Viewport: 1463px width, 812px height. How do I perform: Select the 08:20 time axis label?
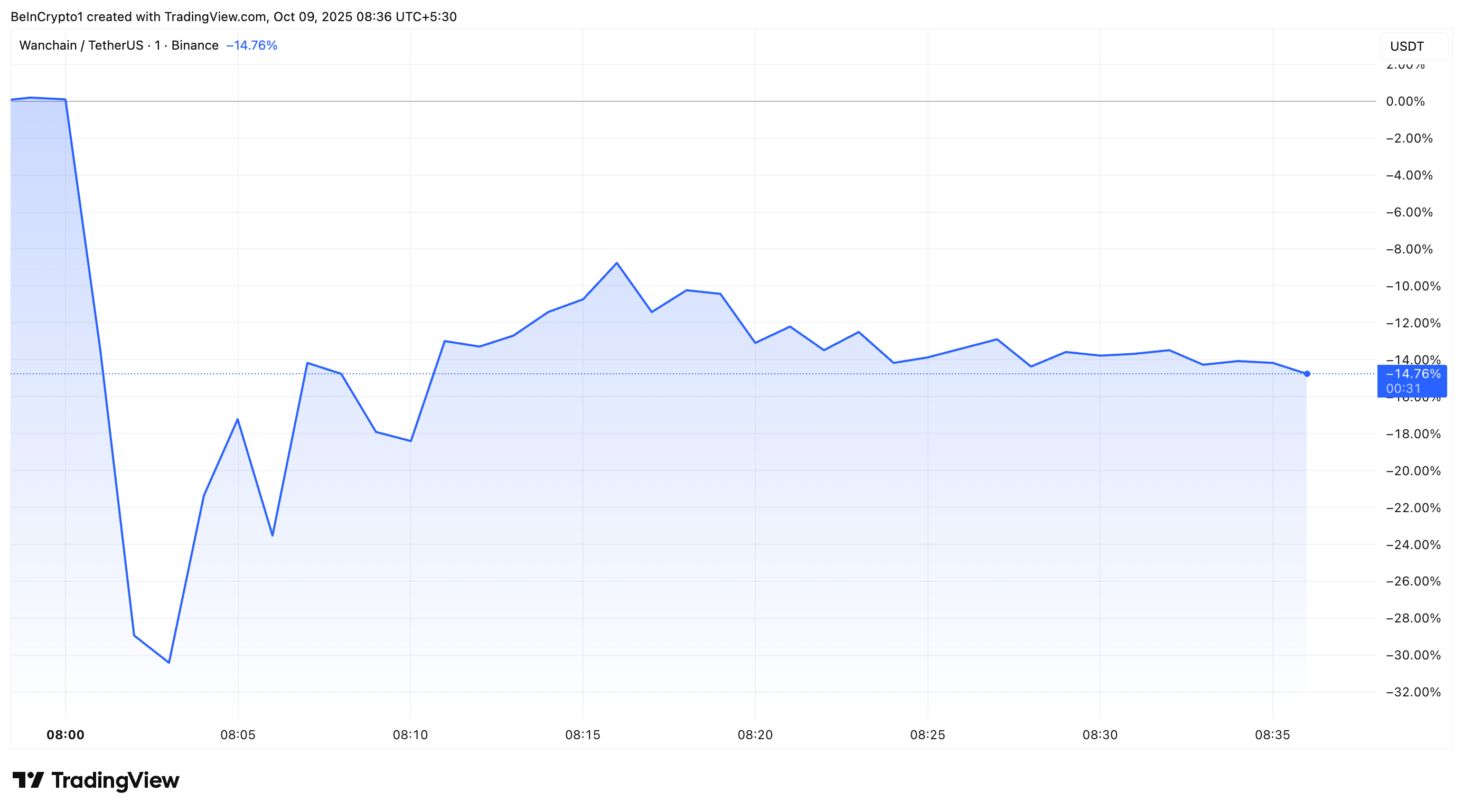(x=755, y=735)
